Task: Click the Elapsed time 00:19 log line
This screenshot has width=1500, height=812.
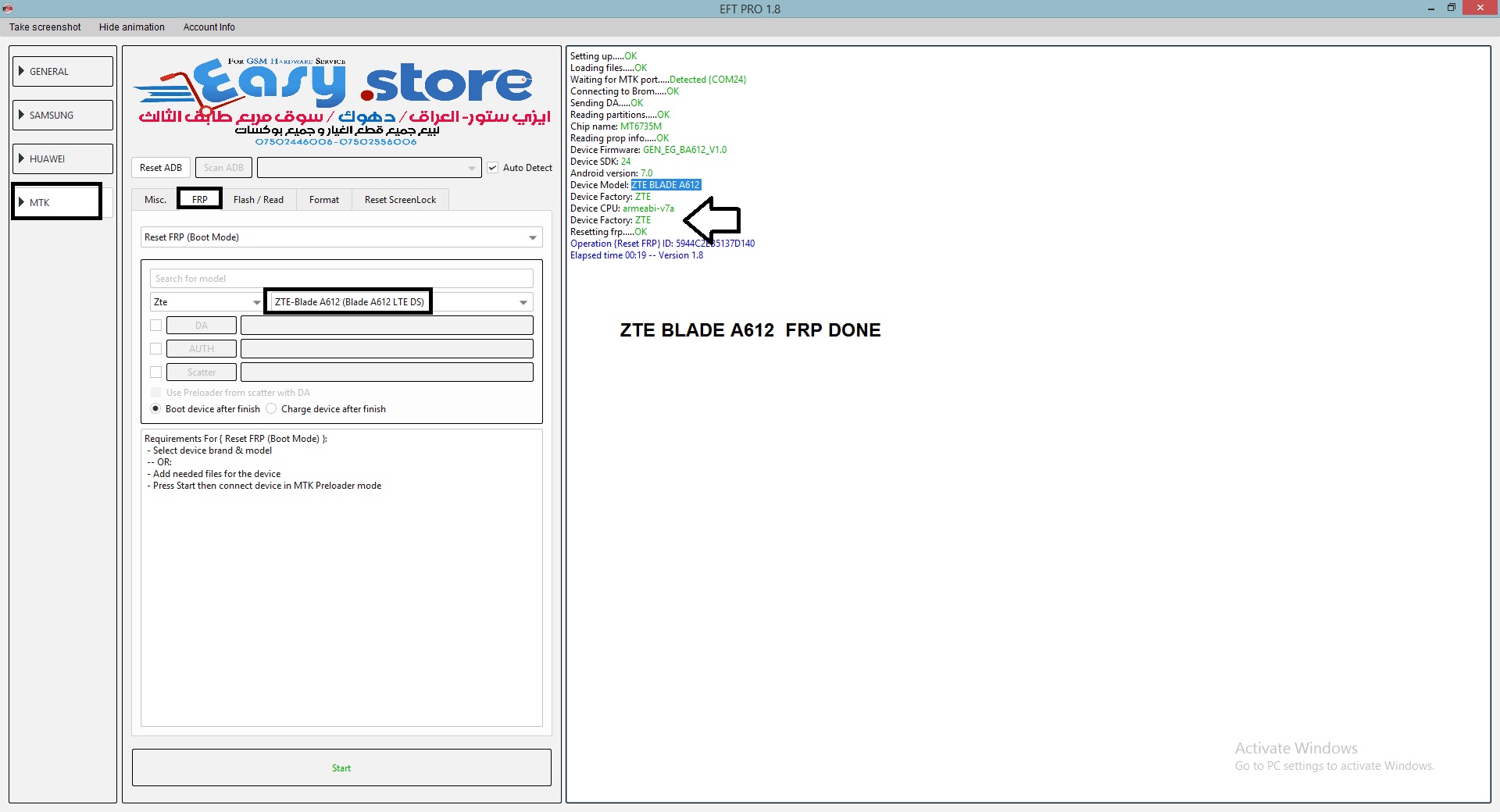Action: tap(637, 255)
